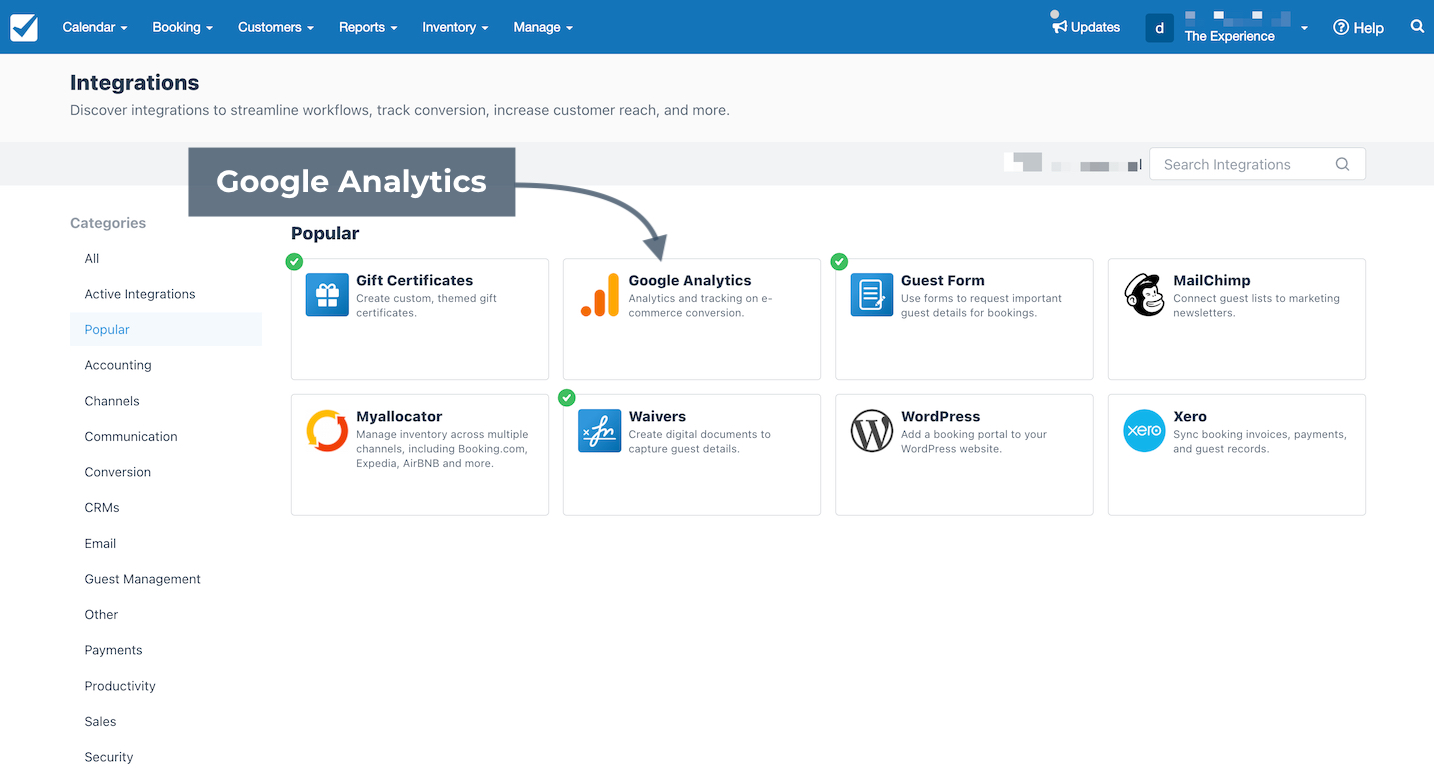Screen dimensions: 1434x783
Task: Open the Booking dropdown menu
Action: tap(183, 27)
